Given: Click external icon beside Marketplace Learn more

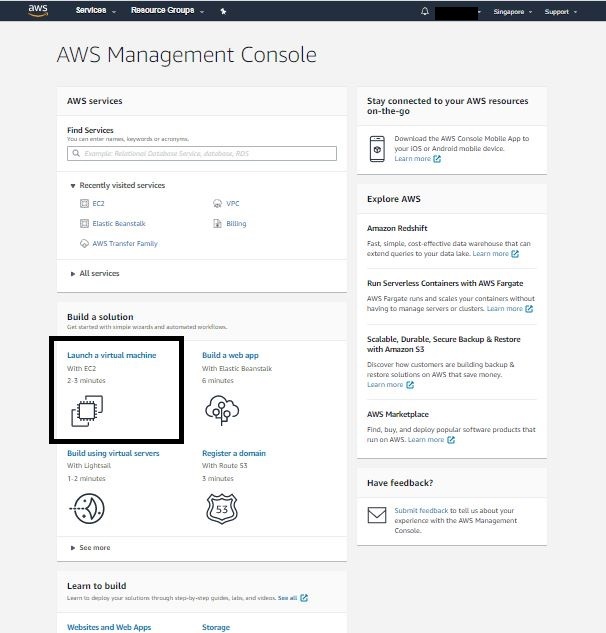Looking at the screenshot, I should coord(451,439).
